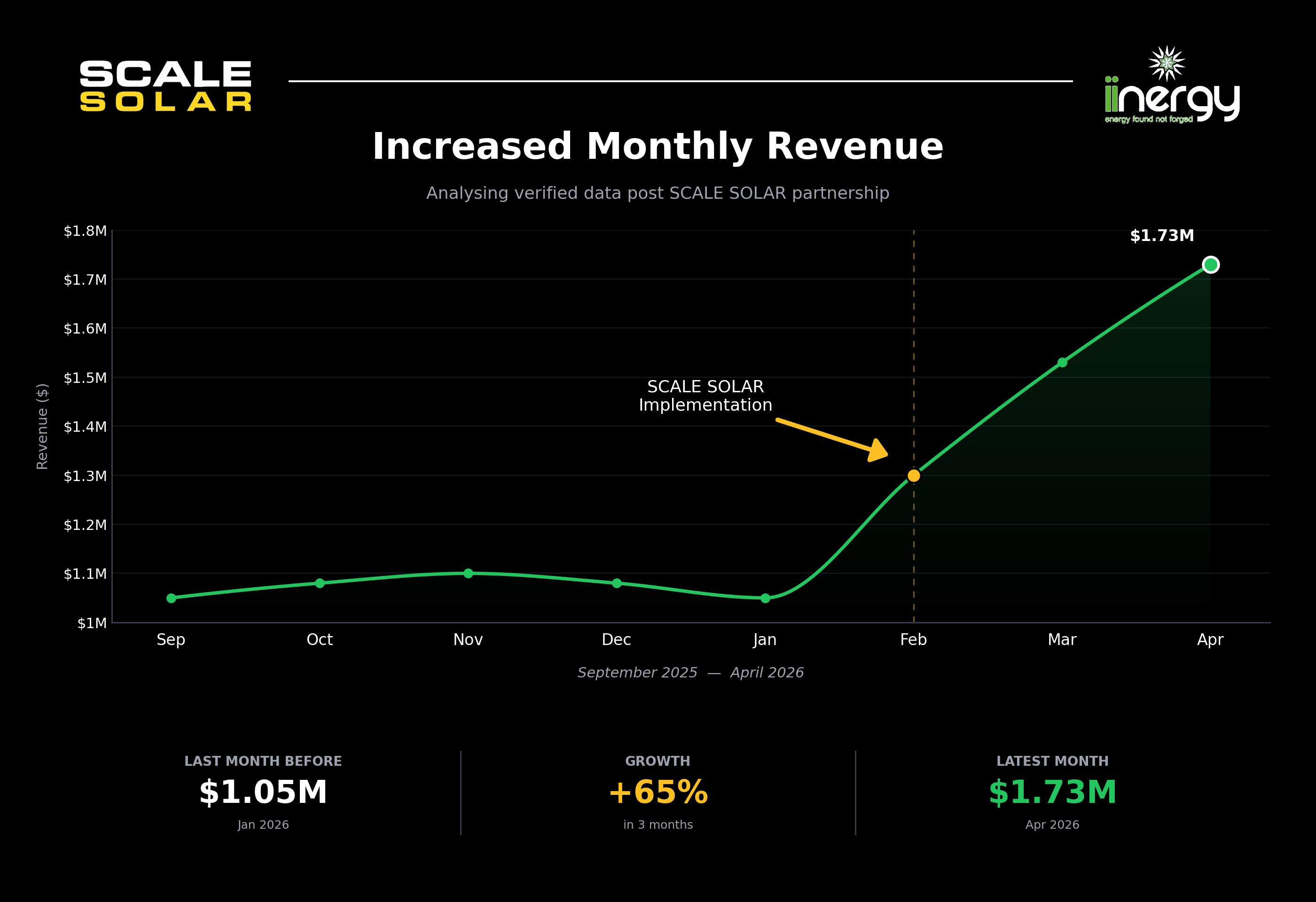This screenshot has height=902, width=1316.
Task: Click the 'Oct' month label
Action: click(x=320, y=640)
